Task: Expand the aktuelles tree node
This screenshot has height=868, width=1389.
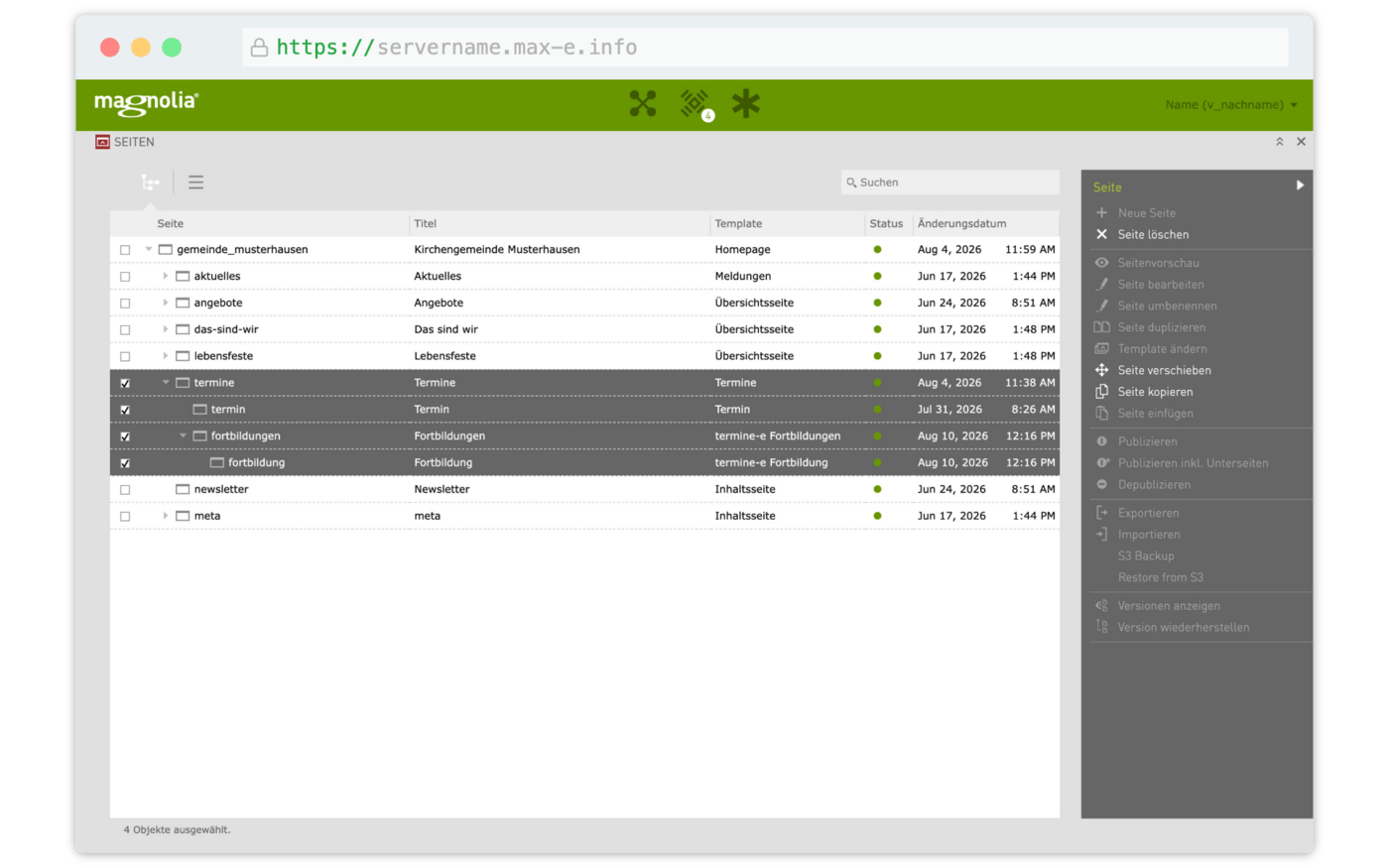Action: (166, 276)
